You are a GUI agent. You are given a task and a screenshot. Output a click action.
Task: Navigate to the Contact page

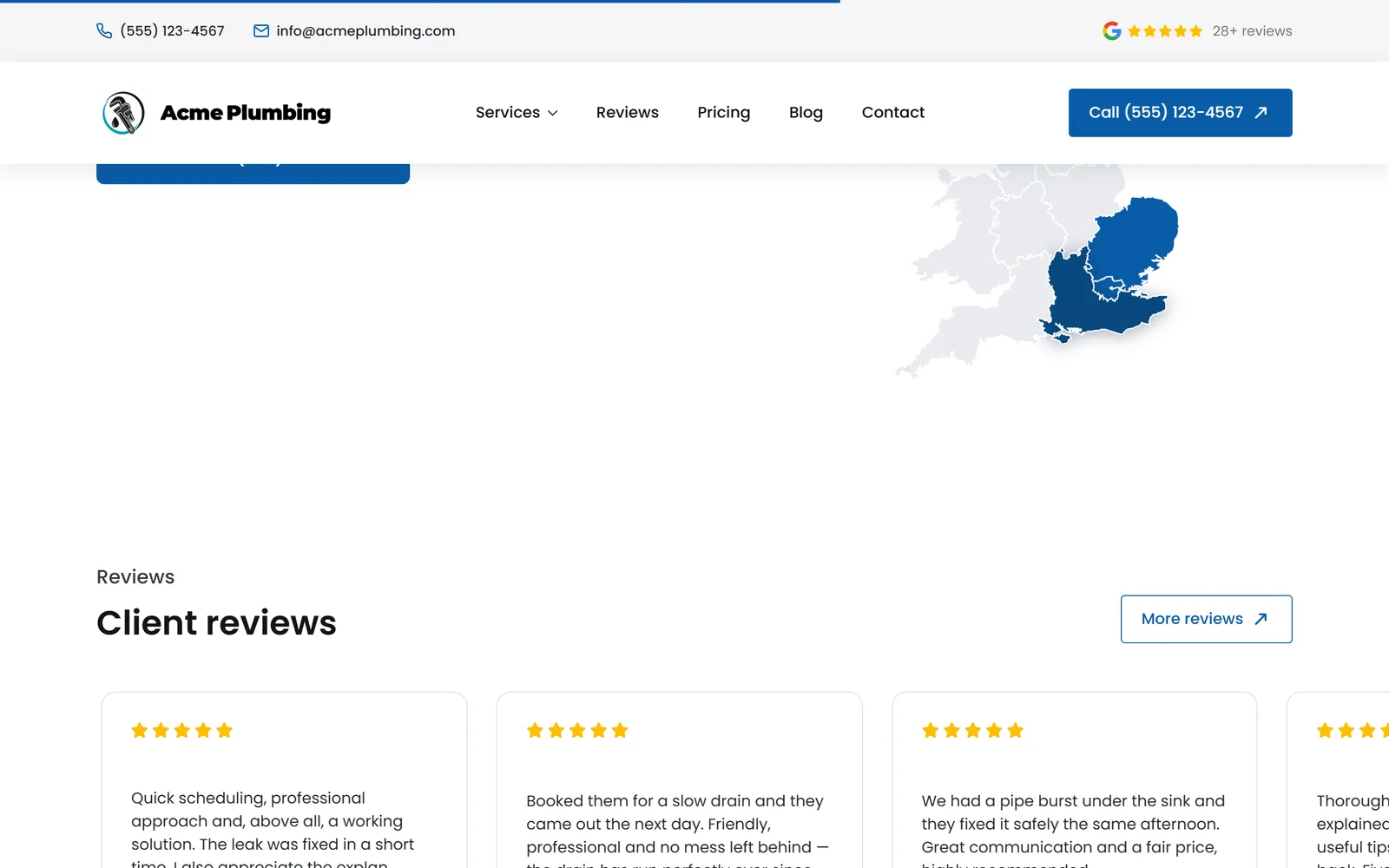(x=893, y=113)
